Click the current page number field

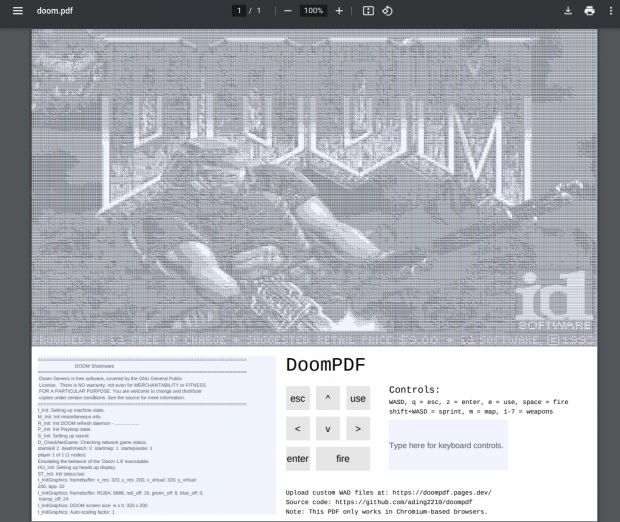(239, 11)
